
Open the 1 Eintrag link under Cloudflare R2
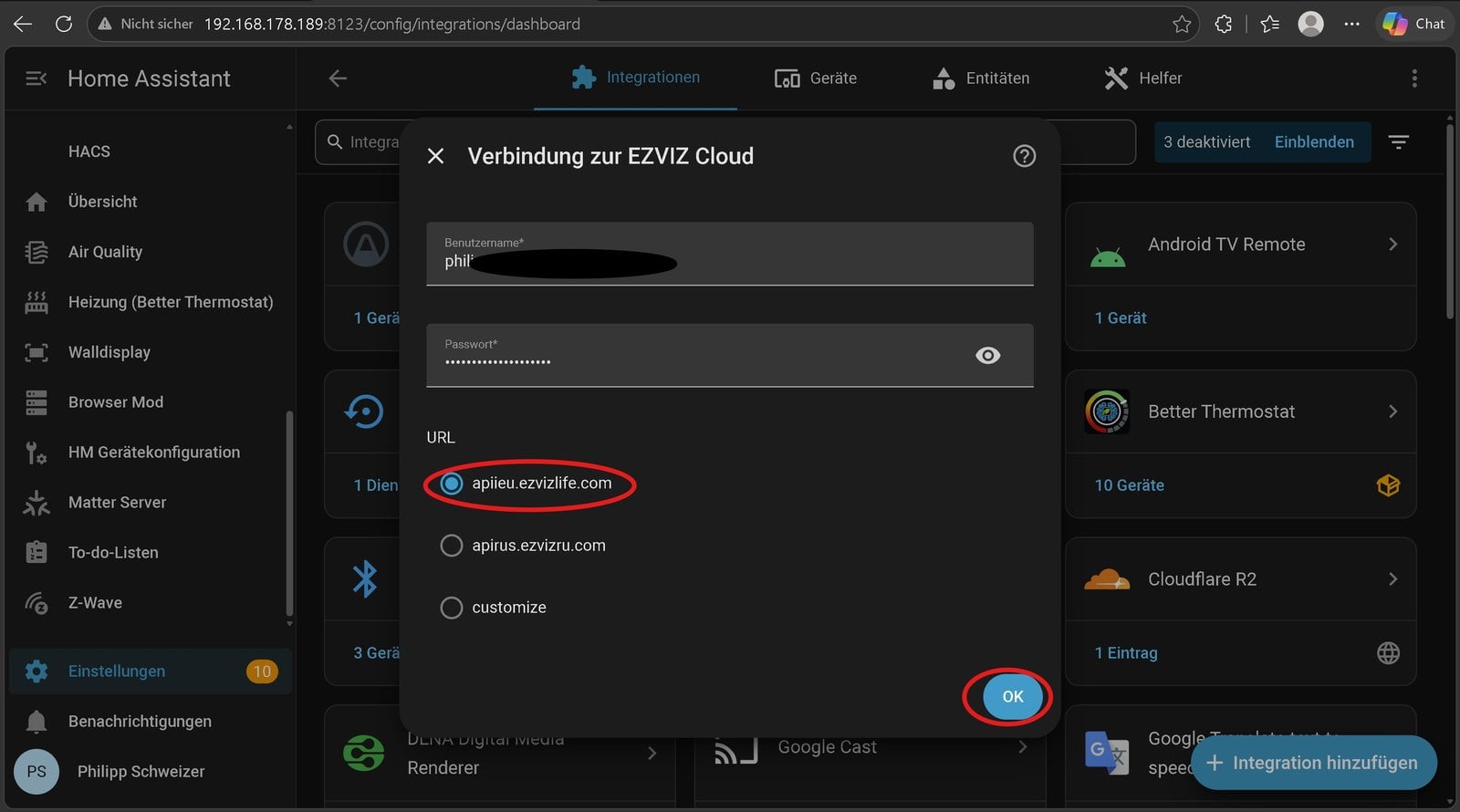[1126, 653]
